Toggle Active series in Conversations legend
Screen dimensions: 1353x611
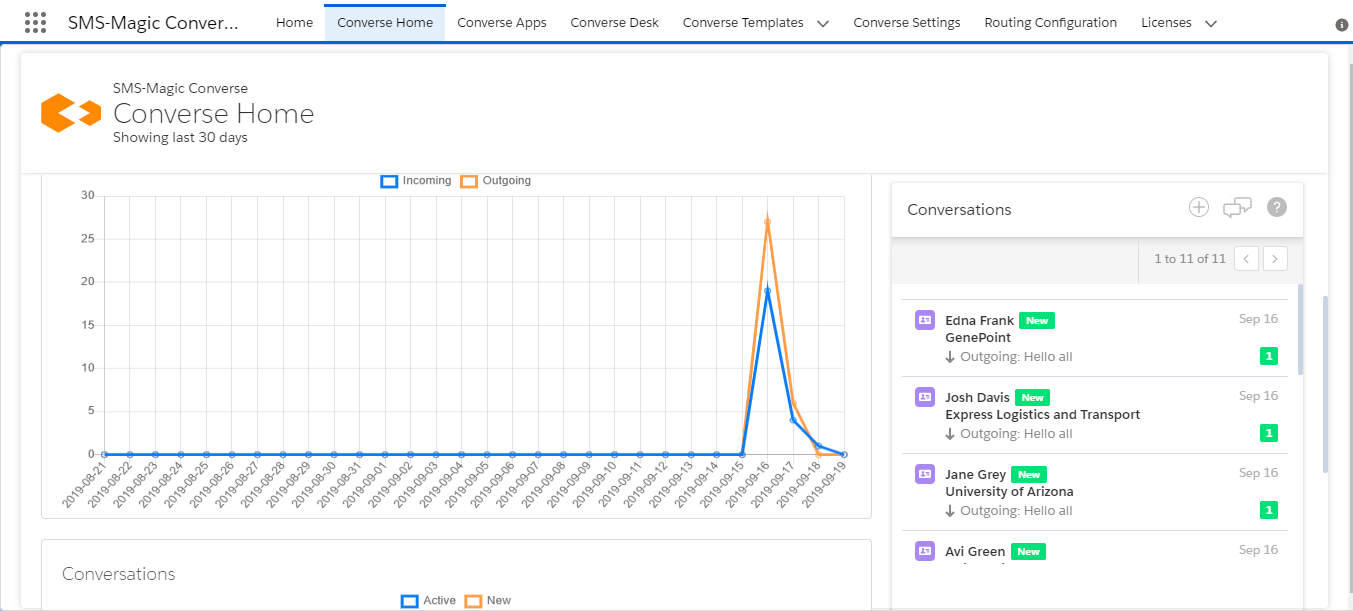click(x=428, y=601)
